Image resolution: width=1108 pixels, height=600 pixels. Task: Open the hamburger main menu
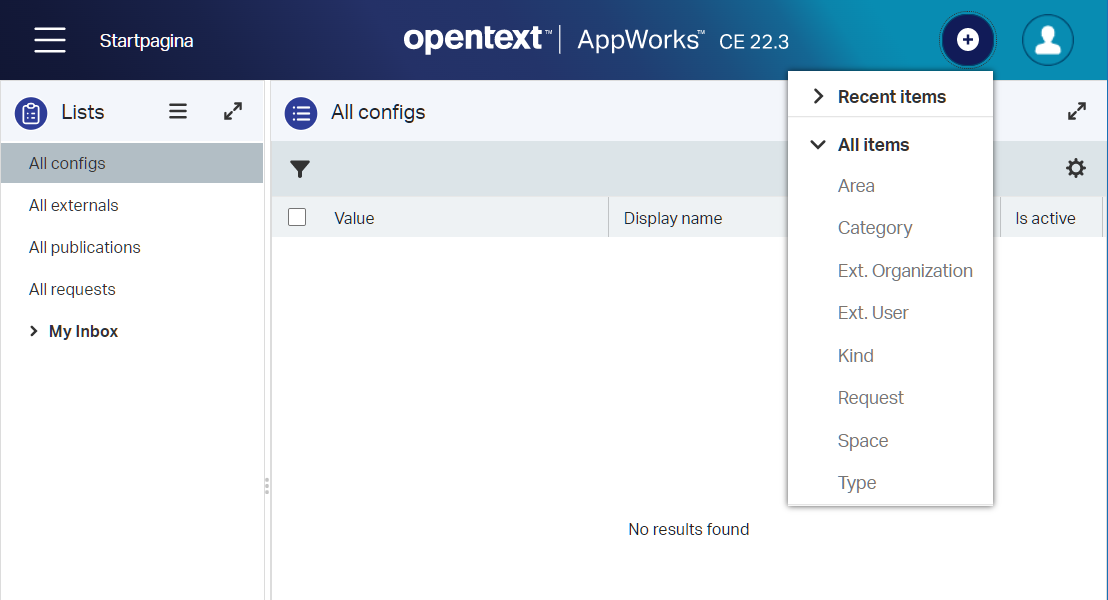pyautogui.click(x=49, y=40)
